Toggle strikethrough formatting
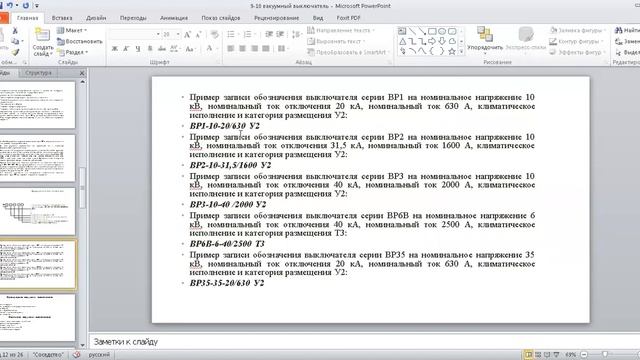The width and height of the screenshot is (640, 360). [162, 49]
